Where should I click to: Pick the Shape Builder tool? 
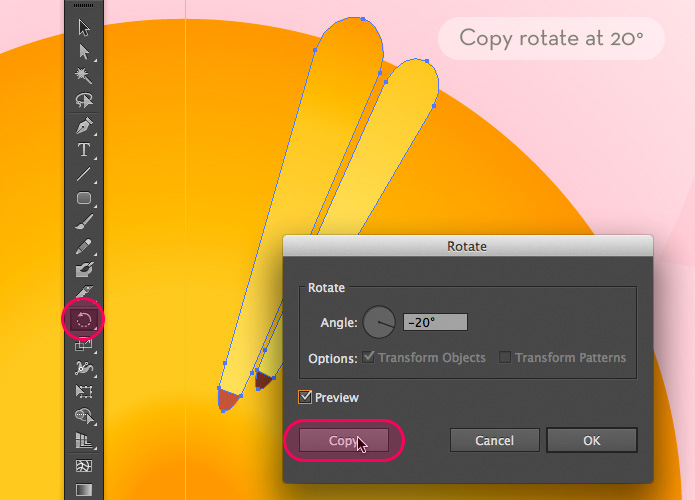click(x=84, y=416)
